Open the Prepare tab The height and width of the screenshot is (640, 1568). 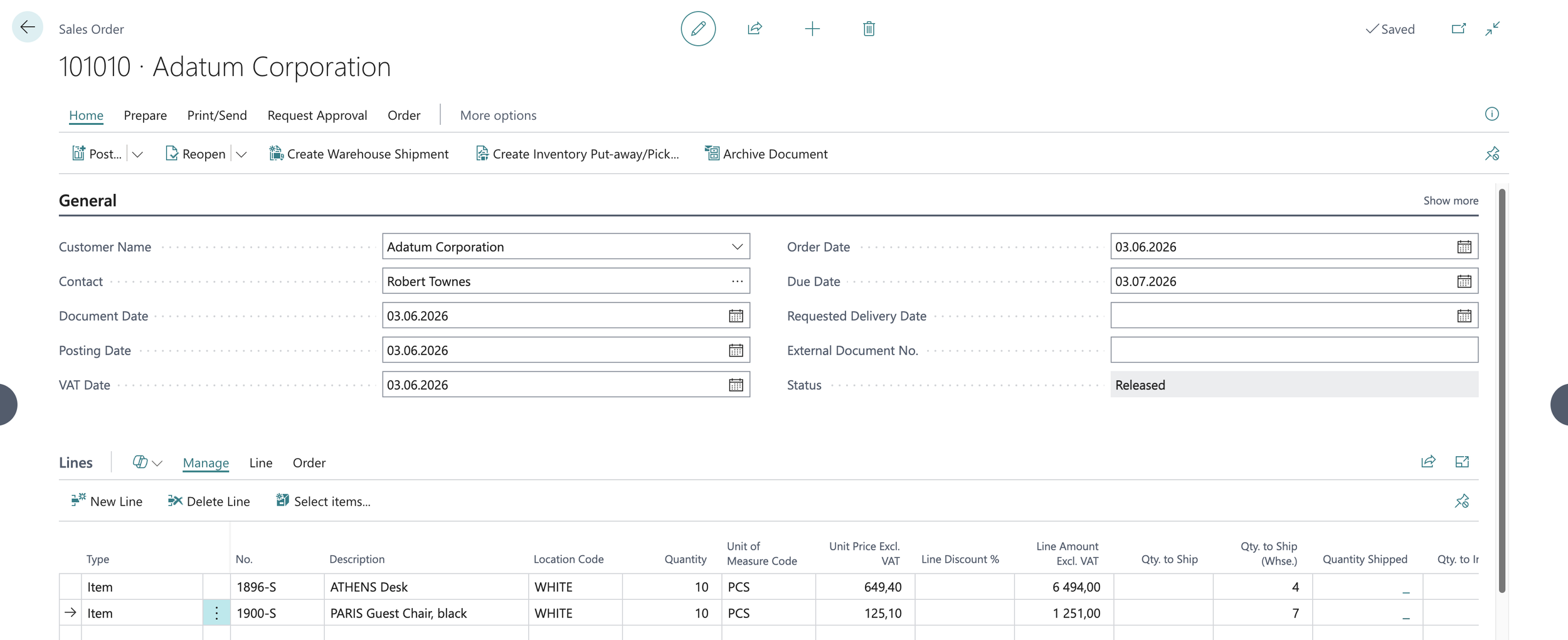click(x=146, y=115)
